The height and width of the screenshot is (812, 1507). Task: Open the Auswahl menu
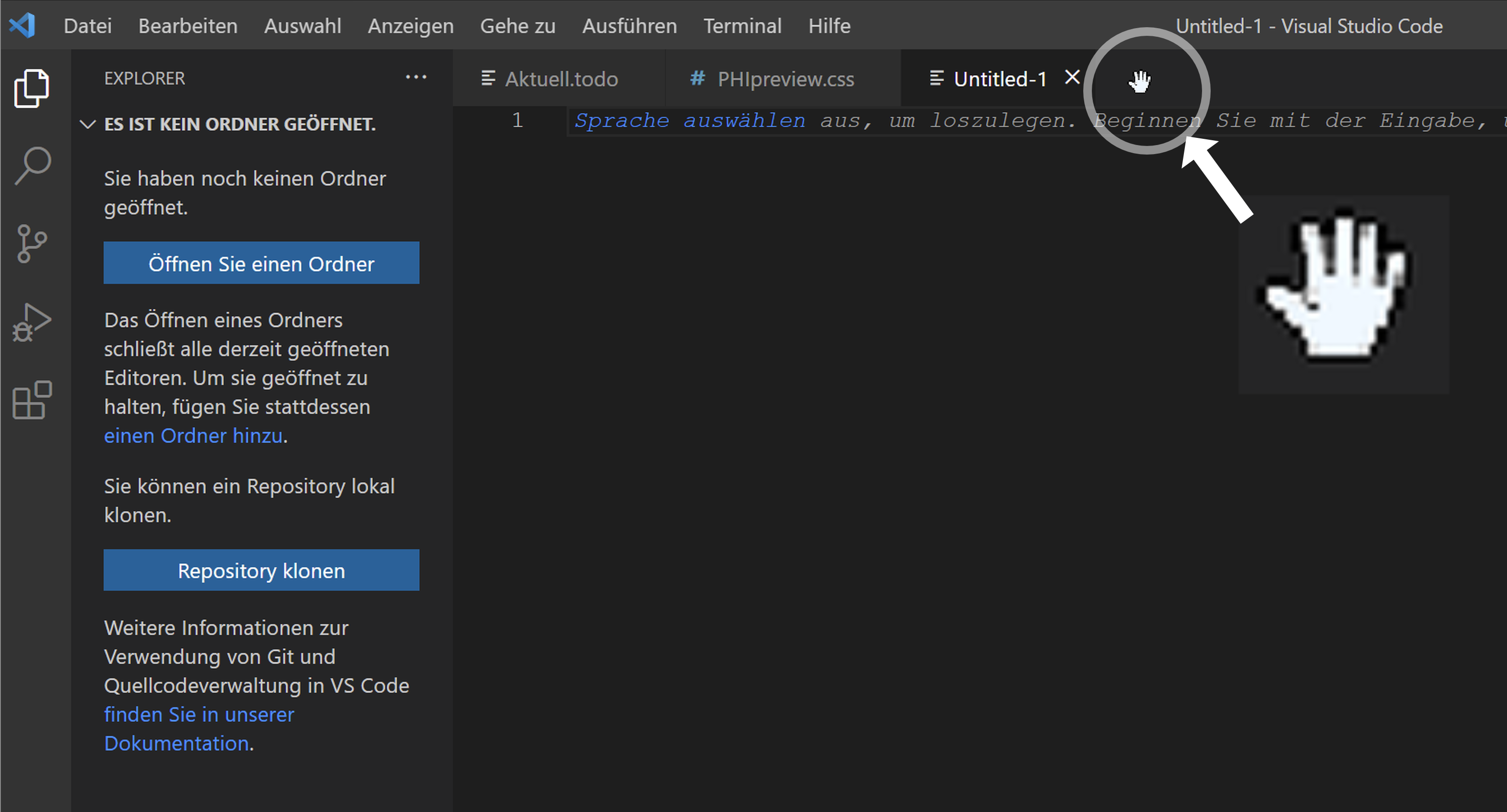click(303, 26)
